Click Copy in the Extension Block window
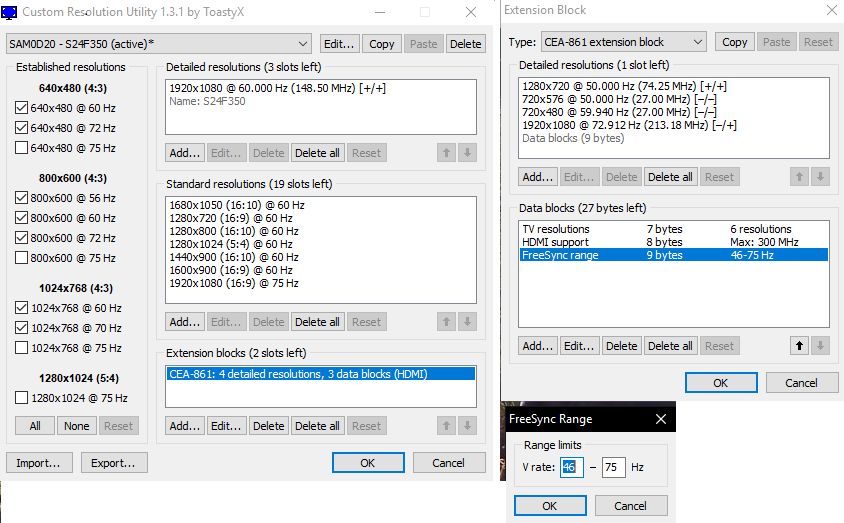The height and width of the screenshot is (523, 844). 735,42
